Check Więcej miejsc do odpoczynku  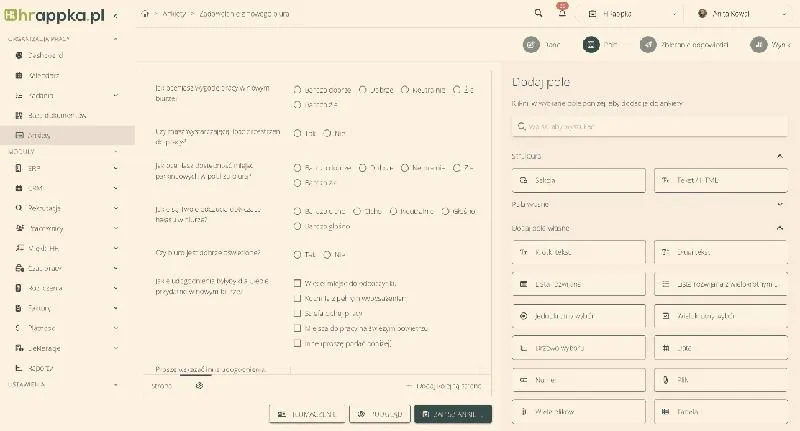click(297, 283)
